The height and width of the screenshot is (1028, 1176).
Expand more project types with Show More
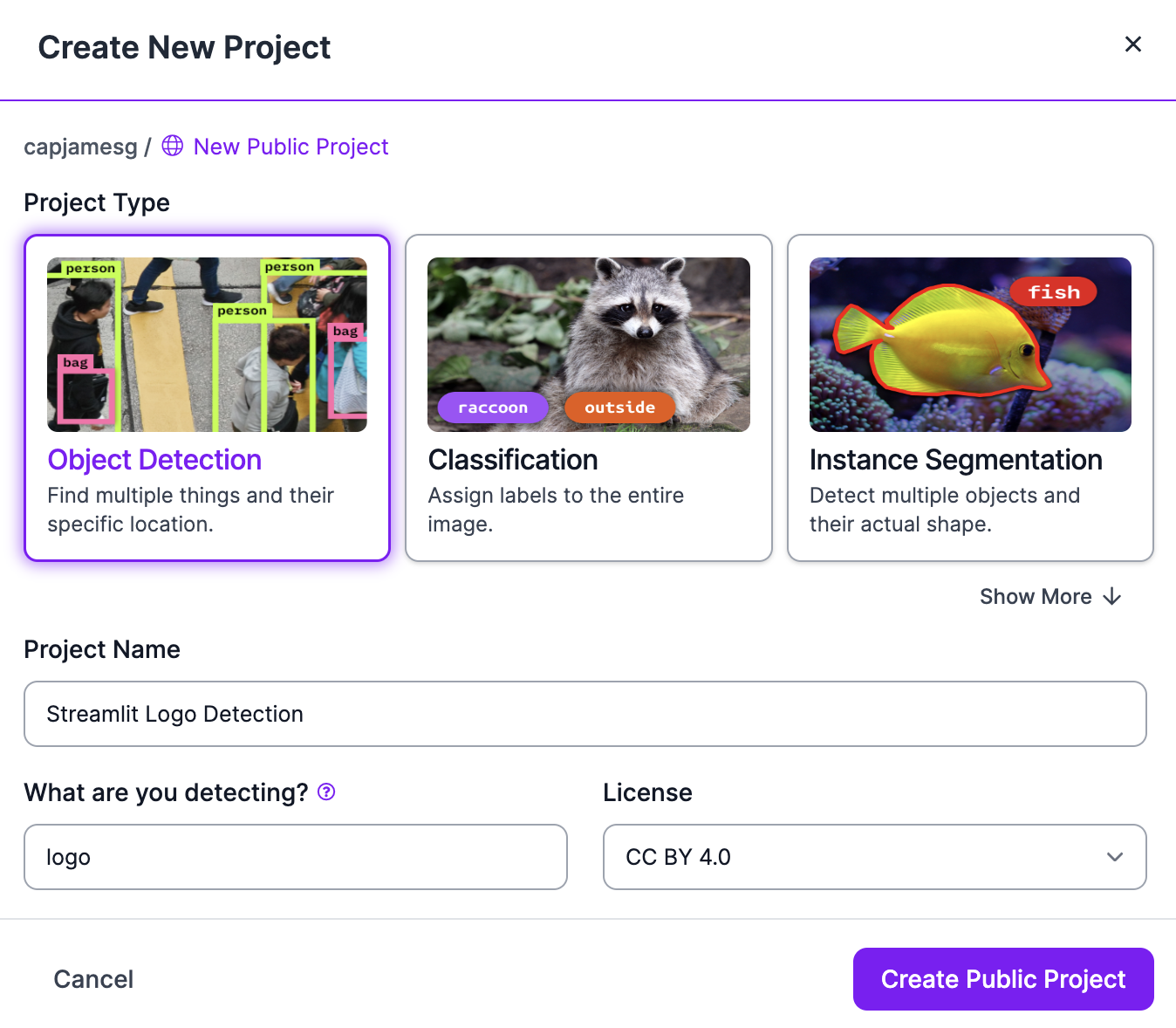(x=1036, y=597)
